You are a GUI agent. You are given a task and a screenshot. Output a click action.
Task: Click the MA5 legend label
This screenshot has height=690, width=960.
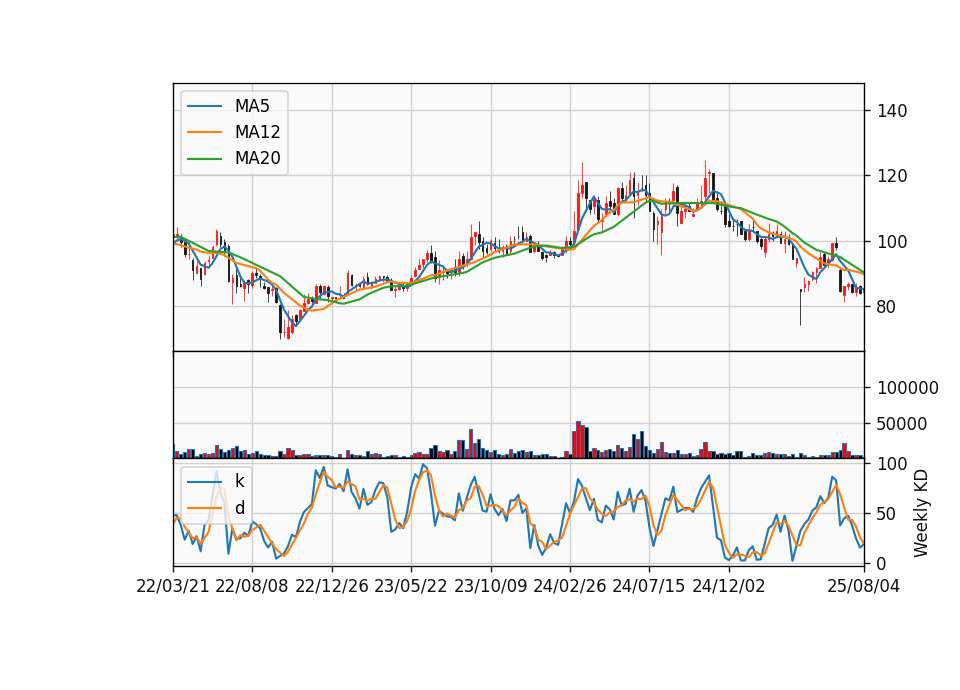tap(252, 106)
